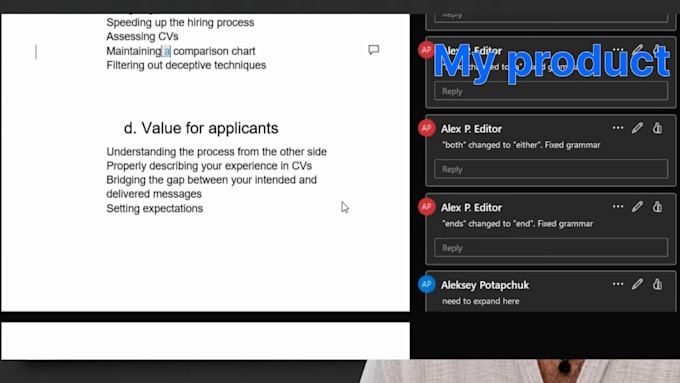
Task: Like the "need to expand here" comment
Action: click(657, 284)
